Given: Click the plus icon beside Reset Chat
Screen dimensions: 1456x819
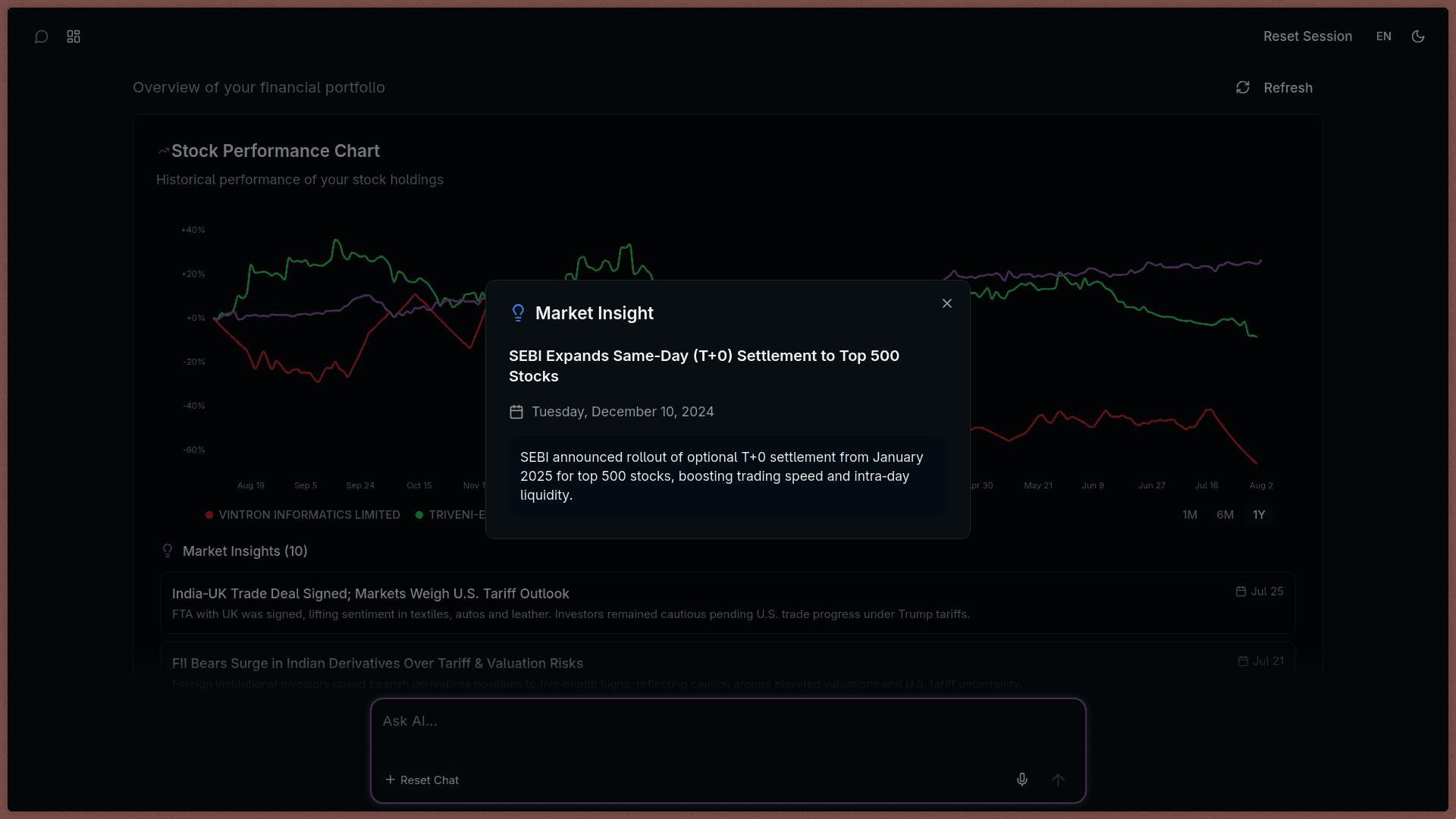Looking at the screenshot, I should click(x=390, y=780).
